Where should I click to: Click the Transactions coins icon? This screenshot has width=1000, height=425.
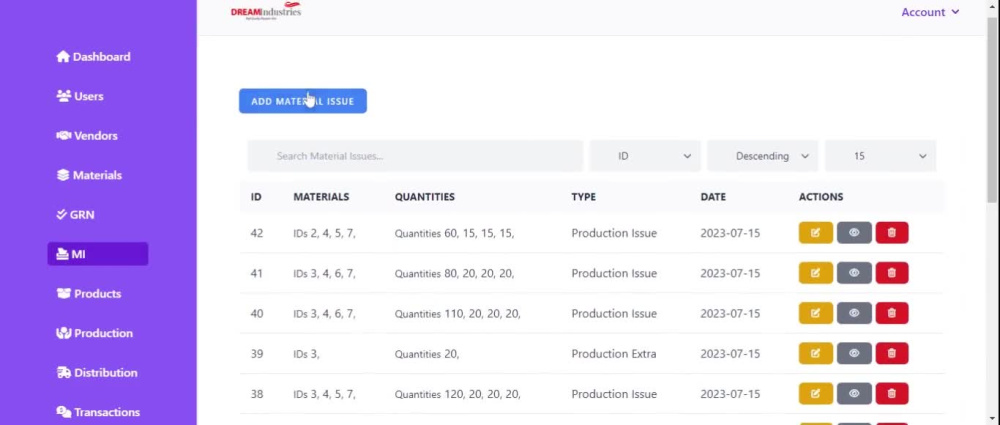(63, 412)
